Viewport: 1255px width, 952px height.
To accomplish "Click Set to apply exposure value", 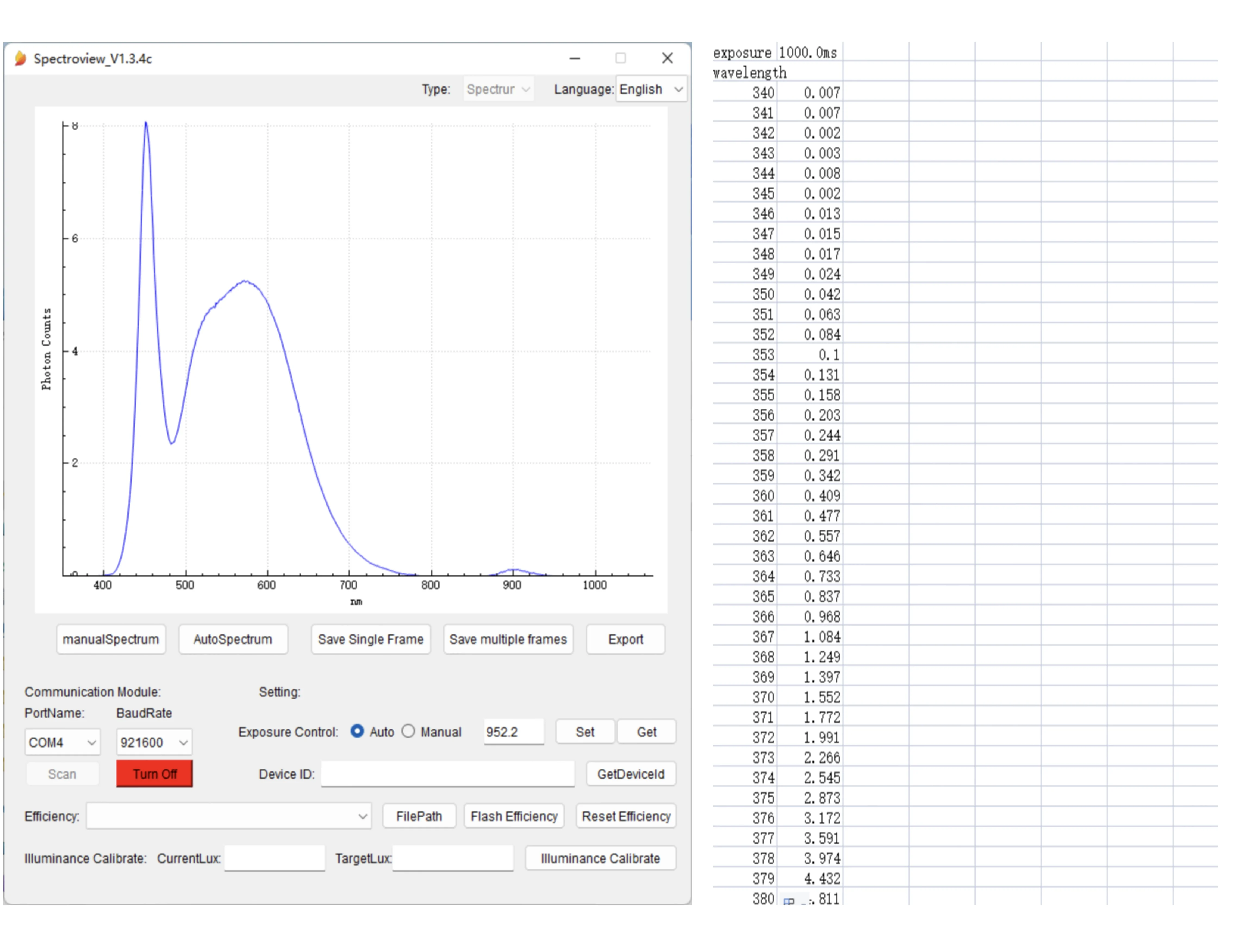I will [584, 732].
